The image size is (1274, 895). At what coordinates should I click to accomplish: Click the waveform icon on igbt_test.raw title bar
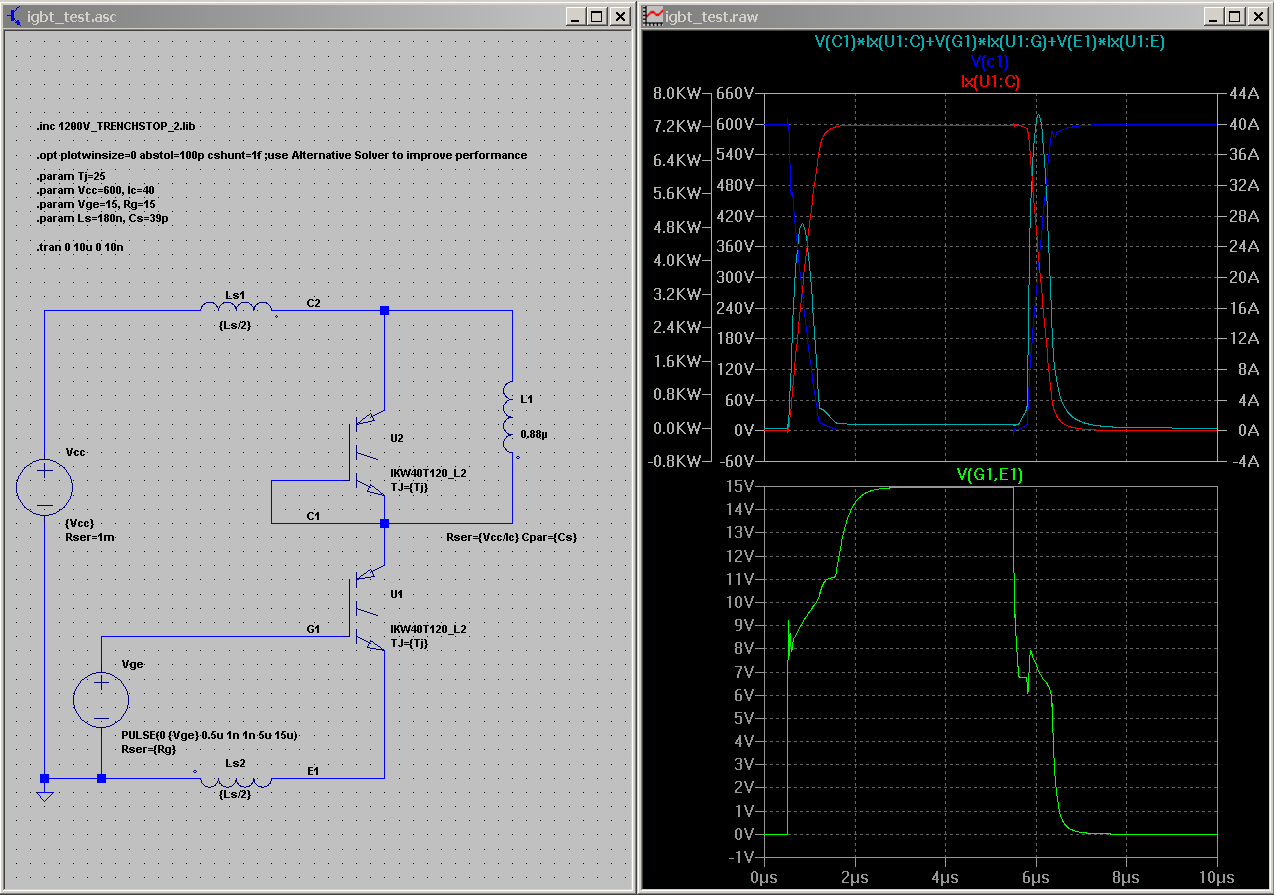pos(655,16)
